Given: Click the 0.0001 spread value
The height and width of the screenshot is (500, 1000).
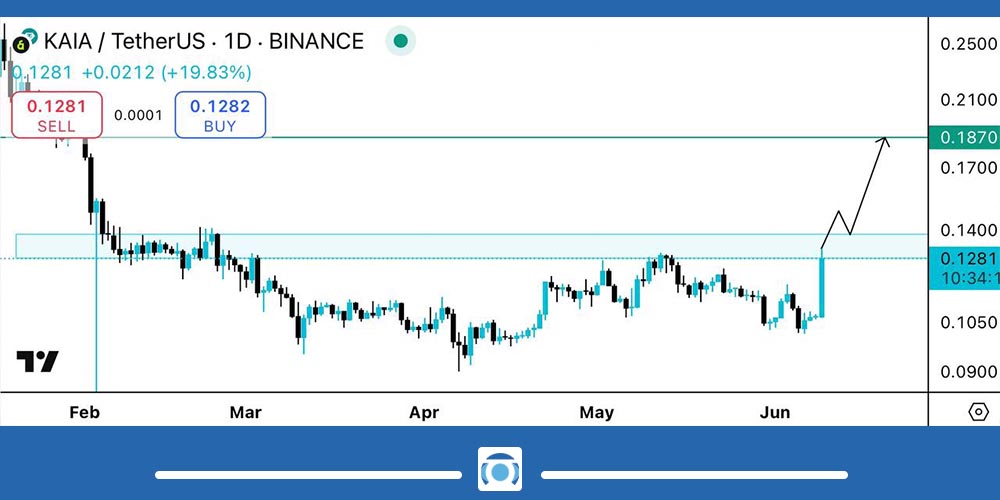Looking at the screenshot, I should (138, 115).
